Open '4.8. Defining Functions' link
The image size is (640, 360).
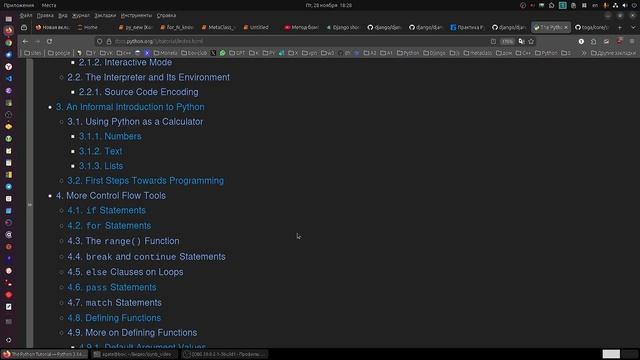point(114,318)
